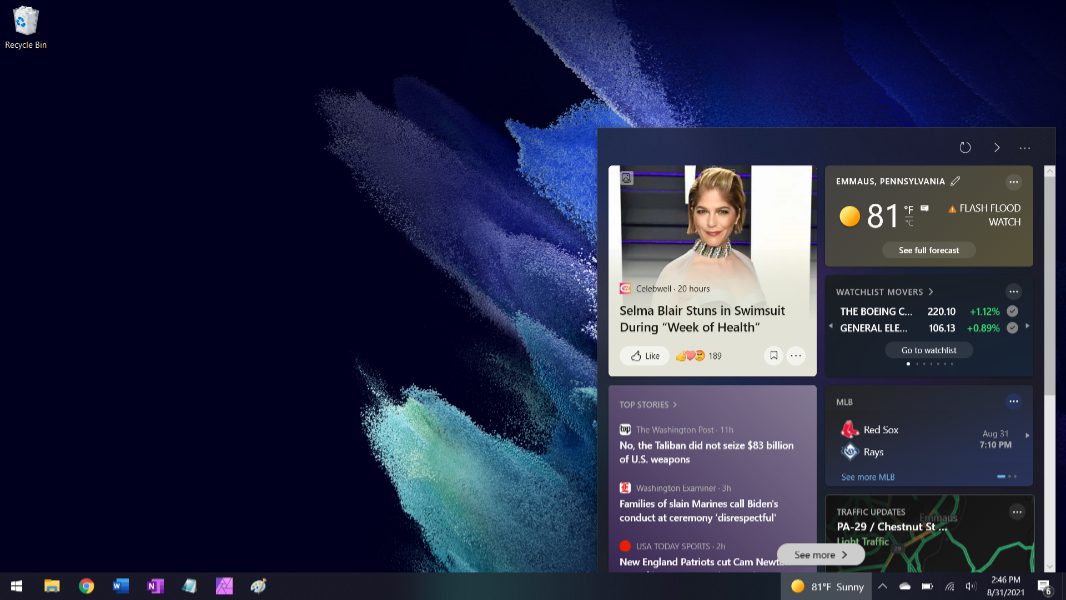This screenshot has width=1066, height=600.
Task: Launch OneNote from the taskbar
Action: 154,586
